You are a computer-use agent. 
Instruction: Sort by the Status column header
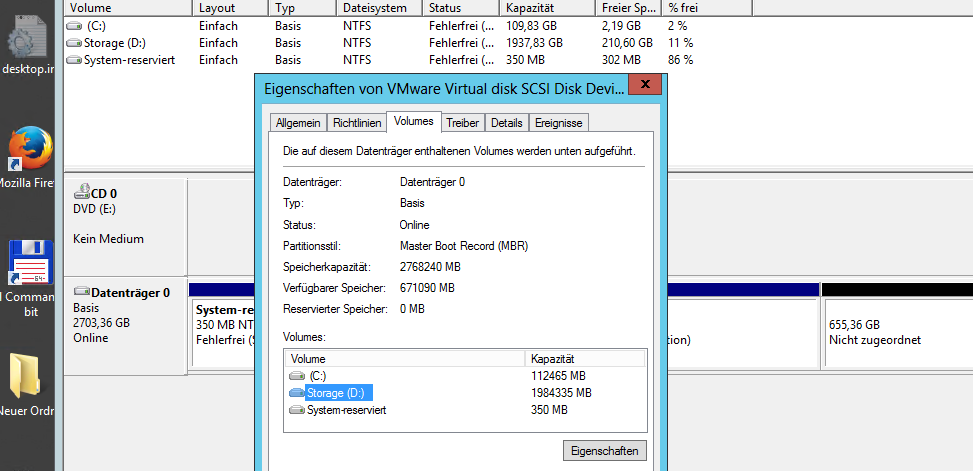click(460, 8)
